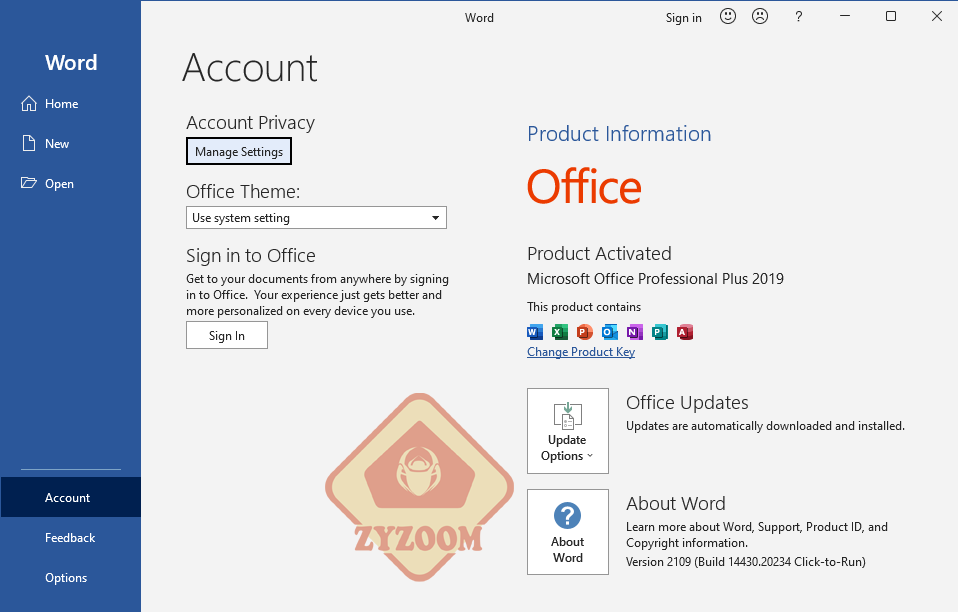
Task: Click the Home icon in sidebar
Action: (x=29, y=104)
